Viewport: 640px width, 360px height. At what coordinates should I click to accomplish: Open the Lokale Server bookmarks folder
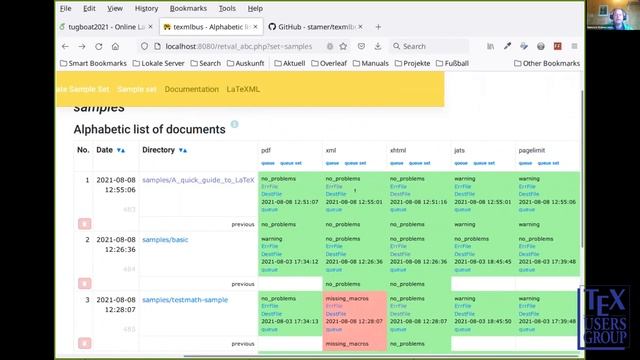(158, 63)
